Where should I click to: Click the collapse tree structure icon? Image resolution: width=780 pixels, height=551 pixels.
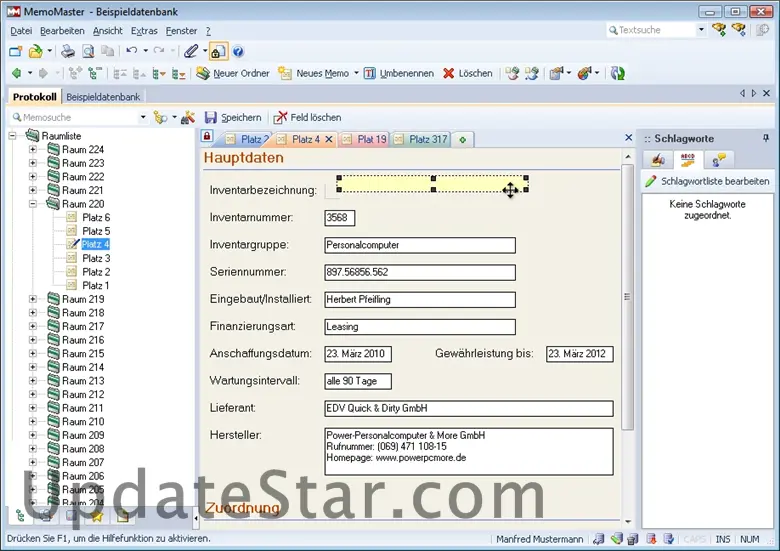tap(95, 74)
